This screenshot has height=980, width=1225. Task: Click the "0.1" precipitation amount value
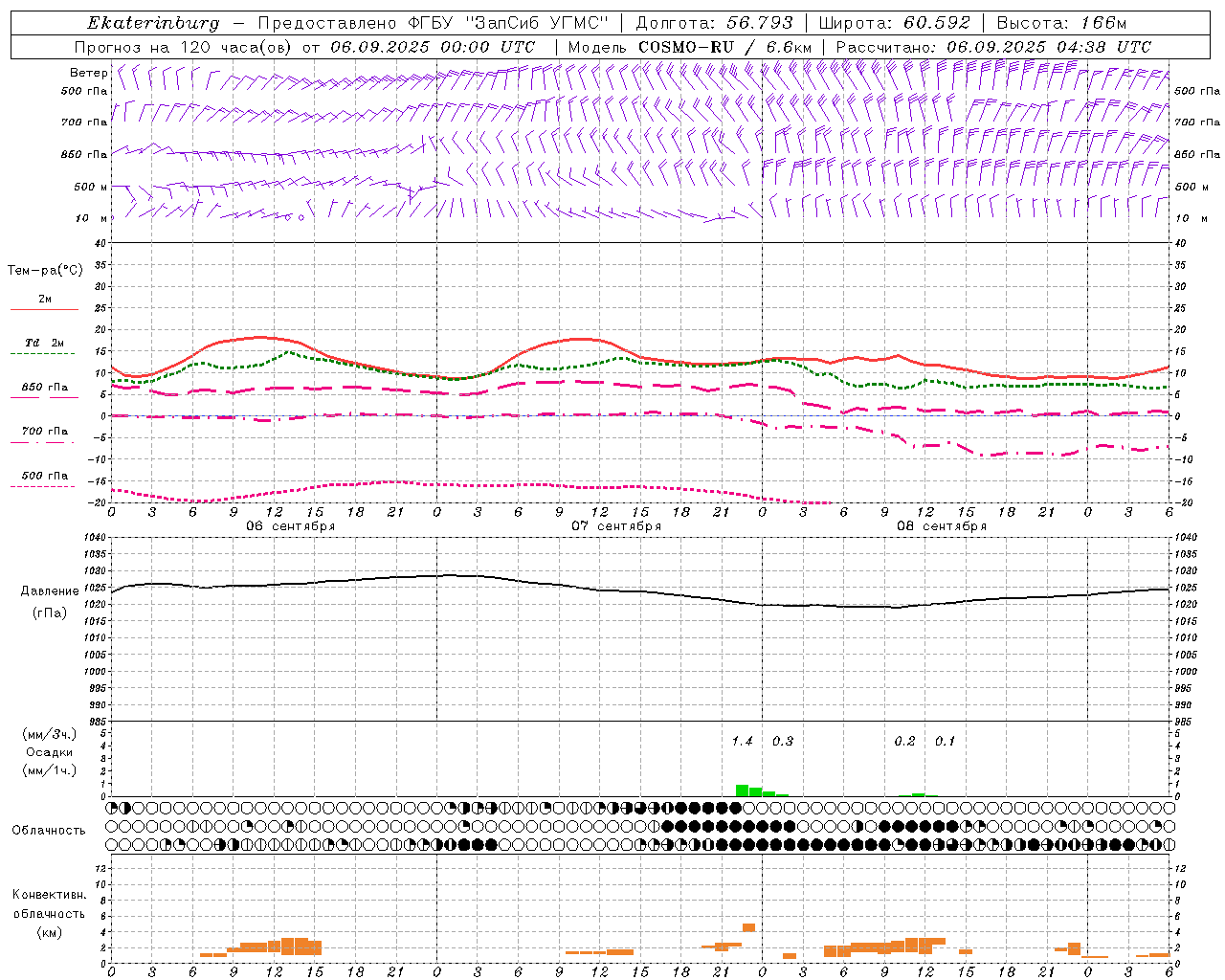pos(946,742)
